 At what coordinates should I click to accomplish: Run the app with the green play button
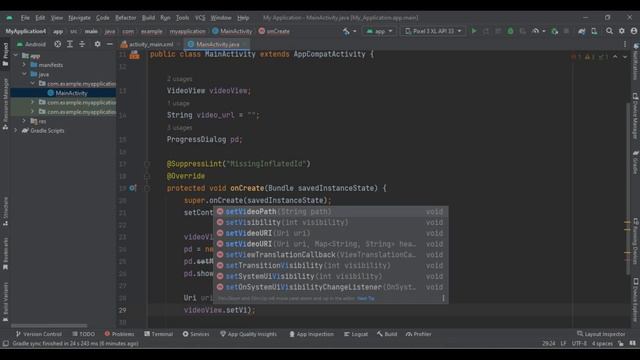tap(473, 31)
